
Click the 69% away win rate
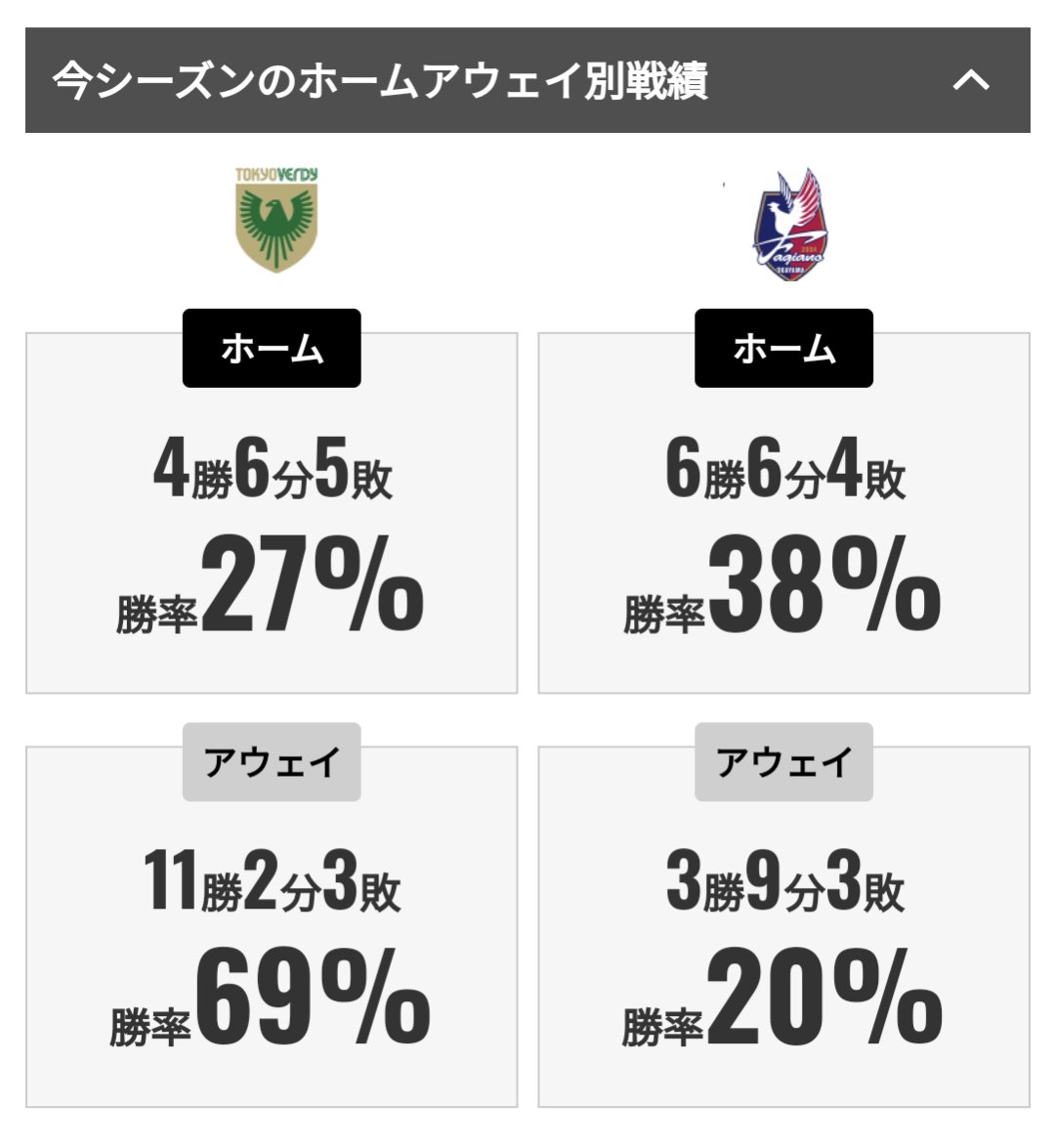point(313,998)
